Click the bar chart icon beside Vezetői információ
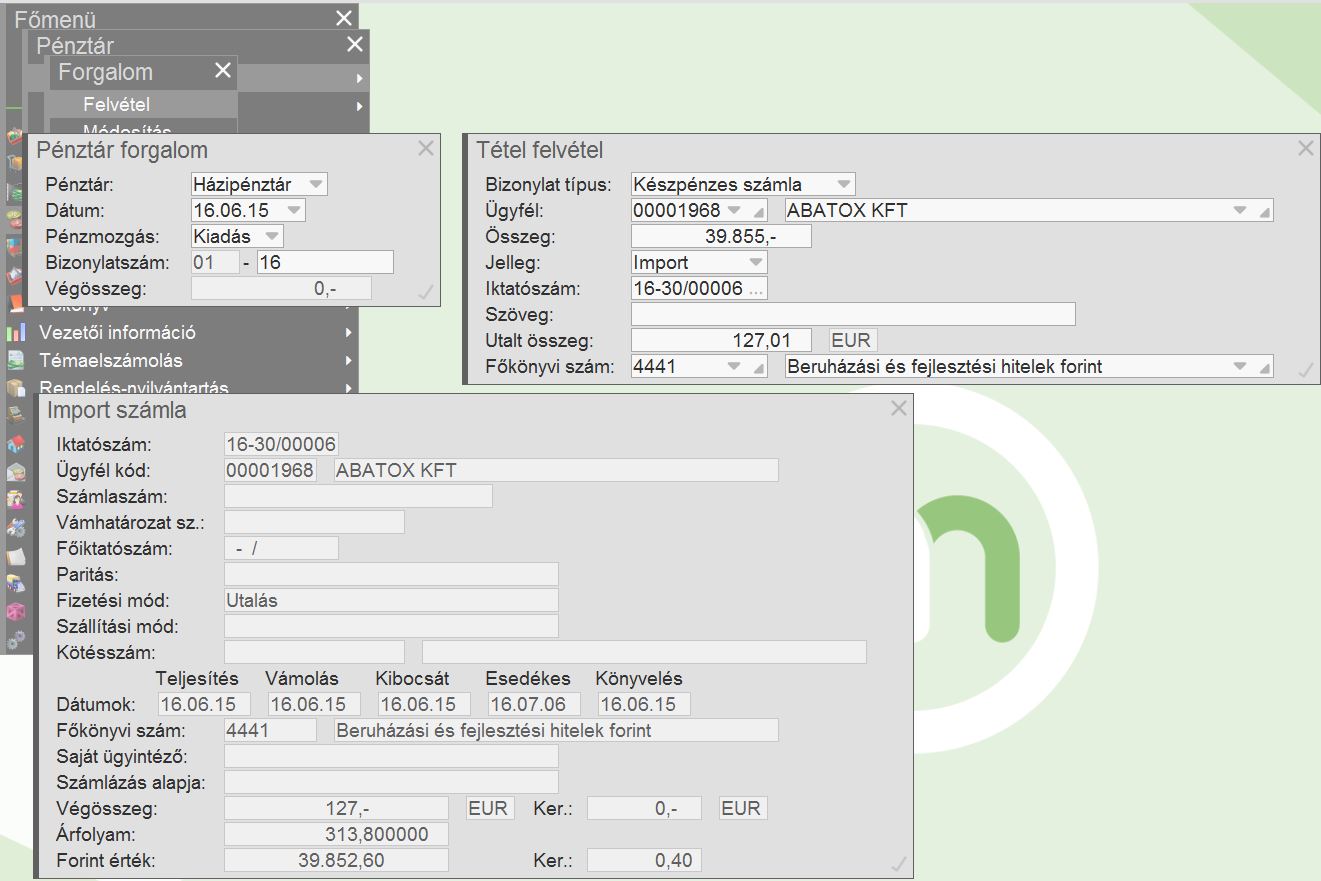Screen dimensions: 1321x881 point(15,333)
